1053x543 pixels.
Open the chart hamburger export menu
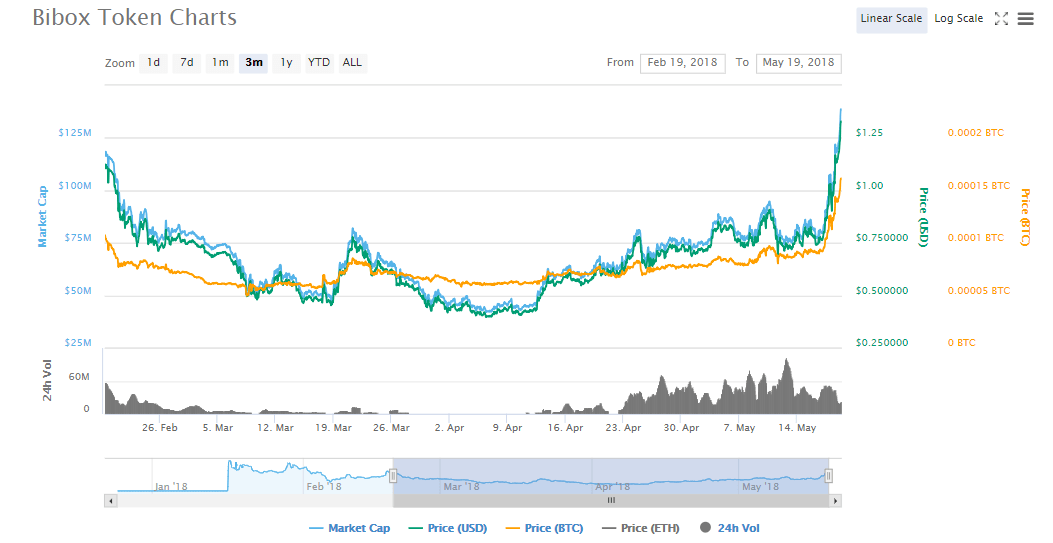tap(1025, 19)
